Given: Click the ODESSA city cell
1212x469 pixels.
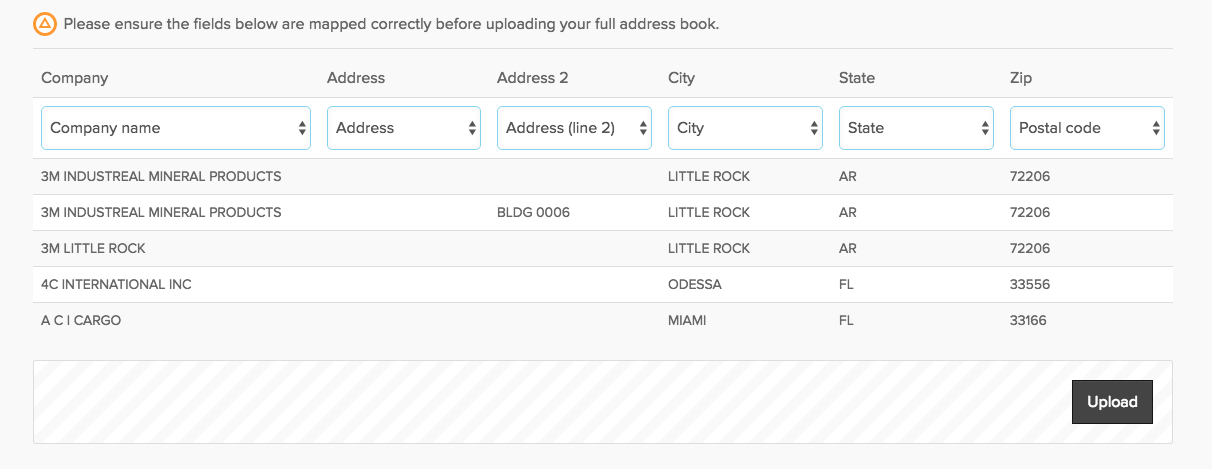Looking at the screenshot, I should coord(695,285).
